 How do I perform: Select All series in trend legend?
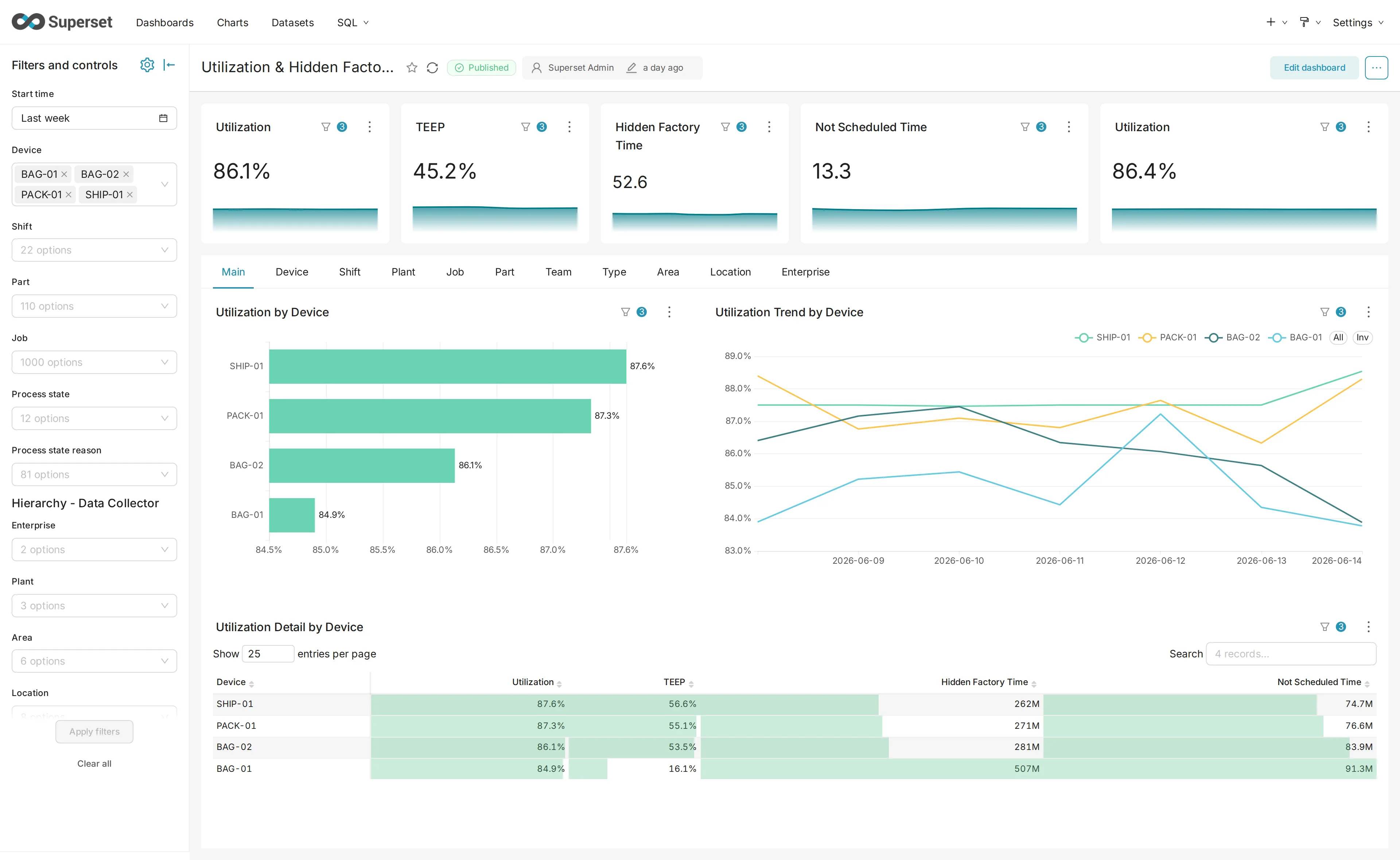pyautogui.click(x=1338, y=337)
